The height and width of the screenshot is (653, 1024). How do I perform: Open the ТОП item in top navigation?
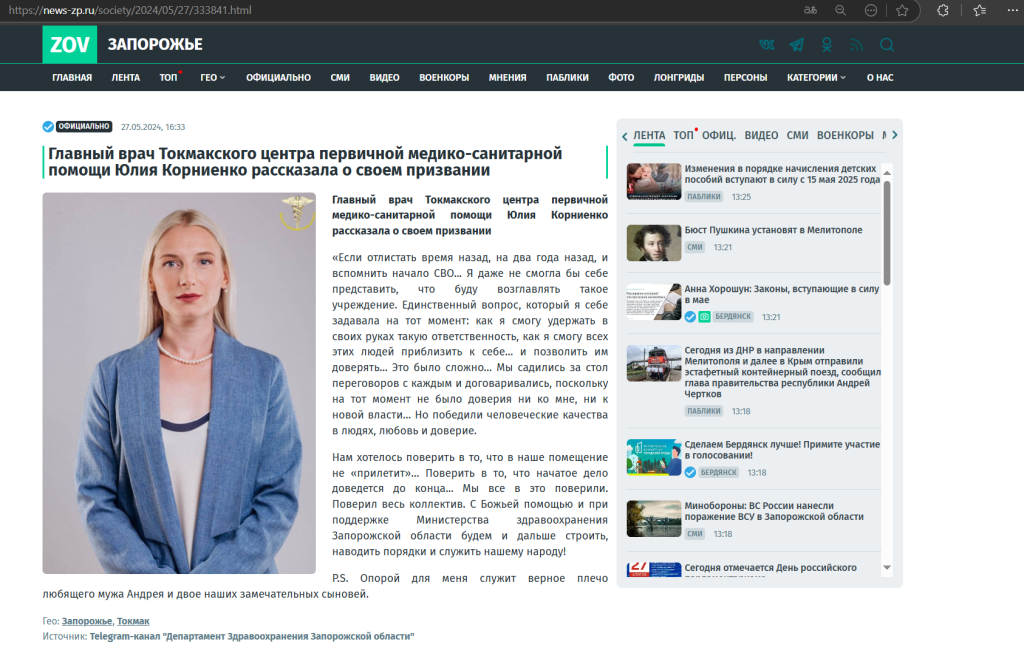tap(168, 78)
